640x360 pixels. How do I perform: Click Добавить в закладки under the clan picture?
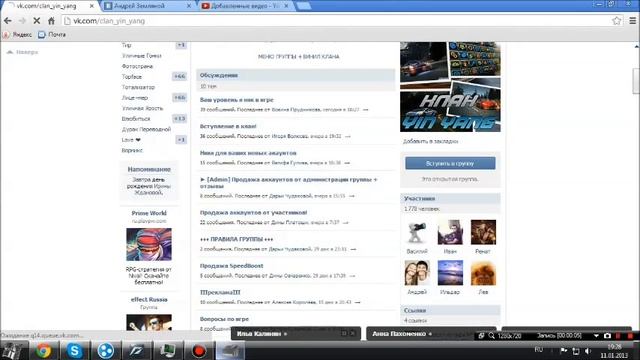pos(431,141)
